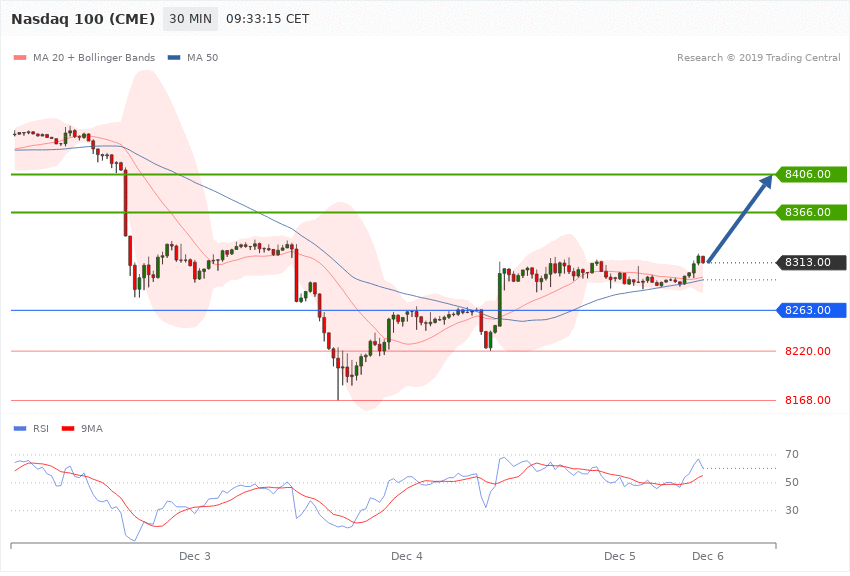The width and height of the screenshot is (850, 576).
Task: Click the 8313.00 current price label
Action: pyautogui.click(x=810, y=262)
